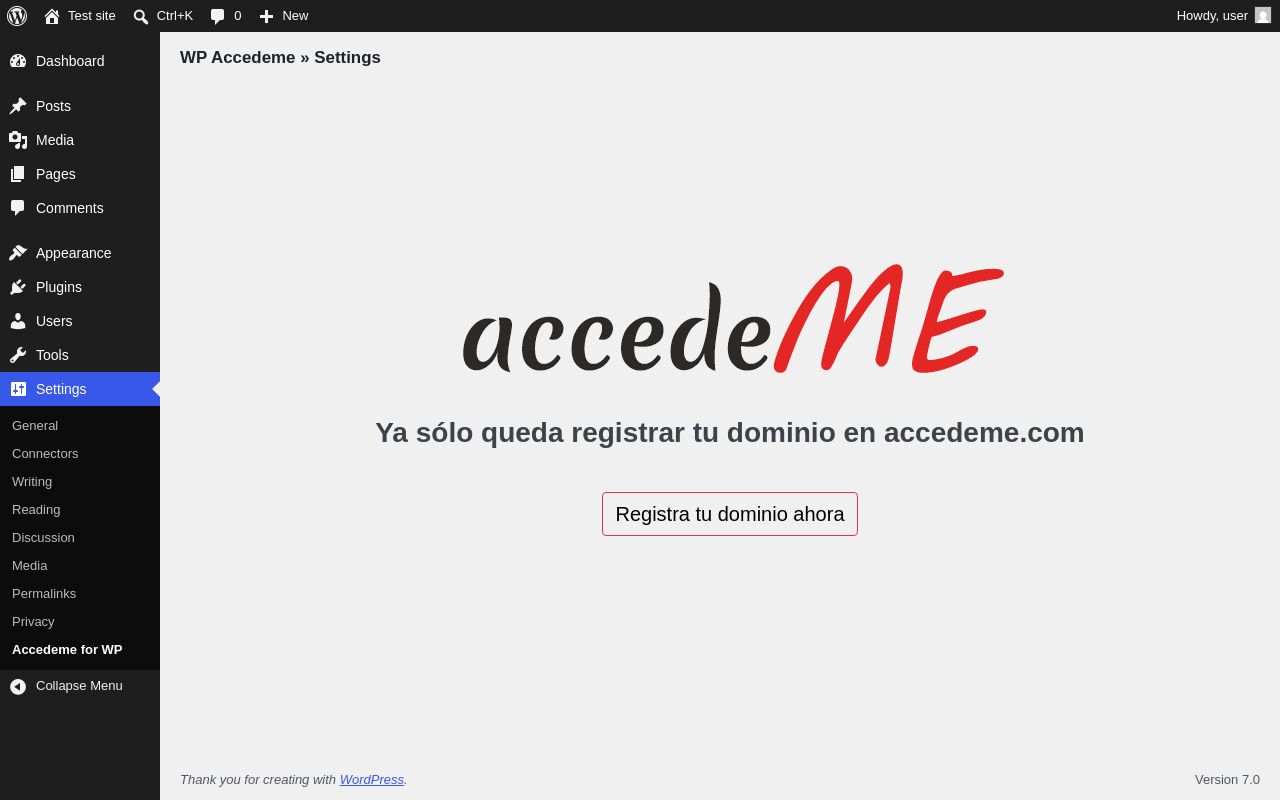Open Privacy settings submenu
This screenshot has width=1280, height=800.
point(80,621)
